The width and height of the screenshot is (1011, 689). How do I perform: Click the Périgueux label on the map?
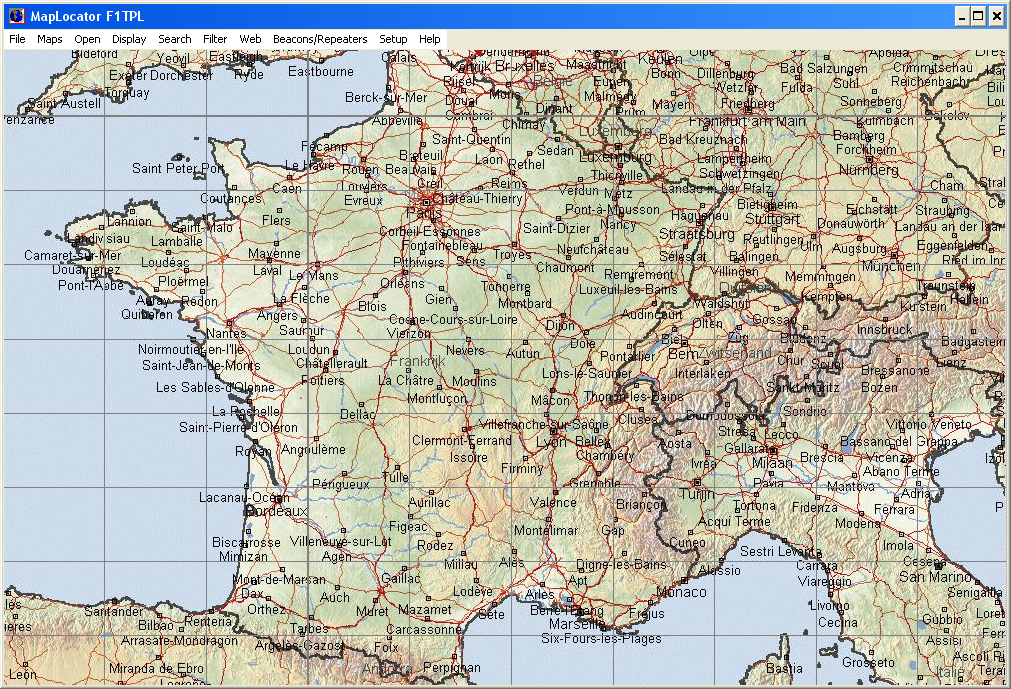point(340,485)
